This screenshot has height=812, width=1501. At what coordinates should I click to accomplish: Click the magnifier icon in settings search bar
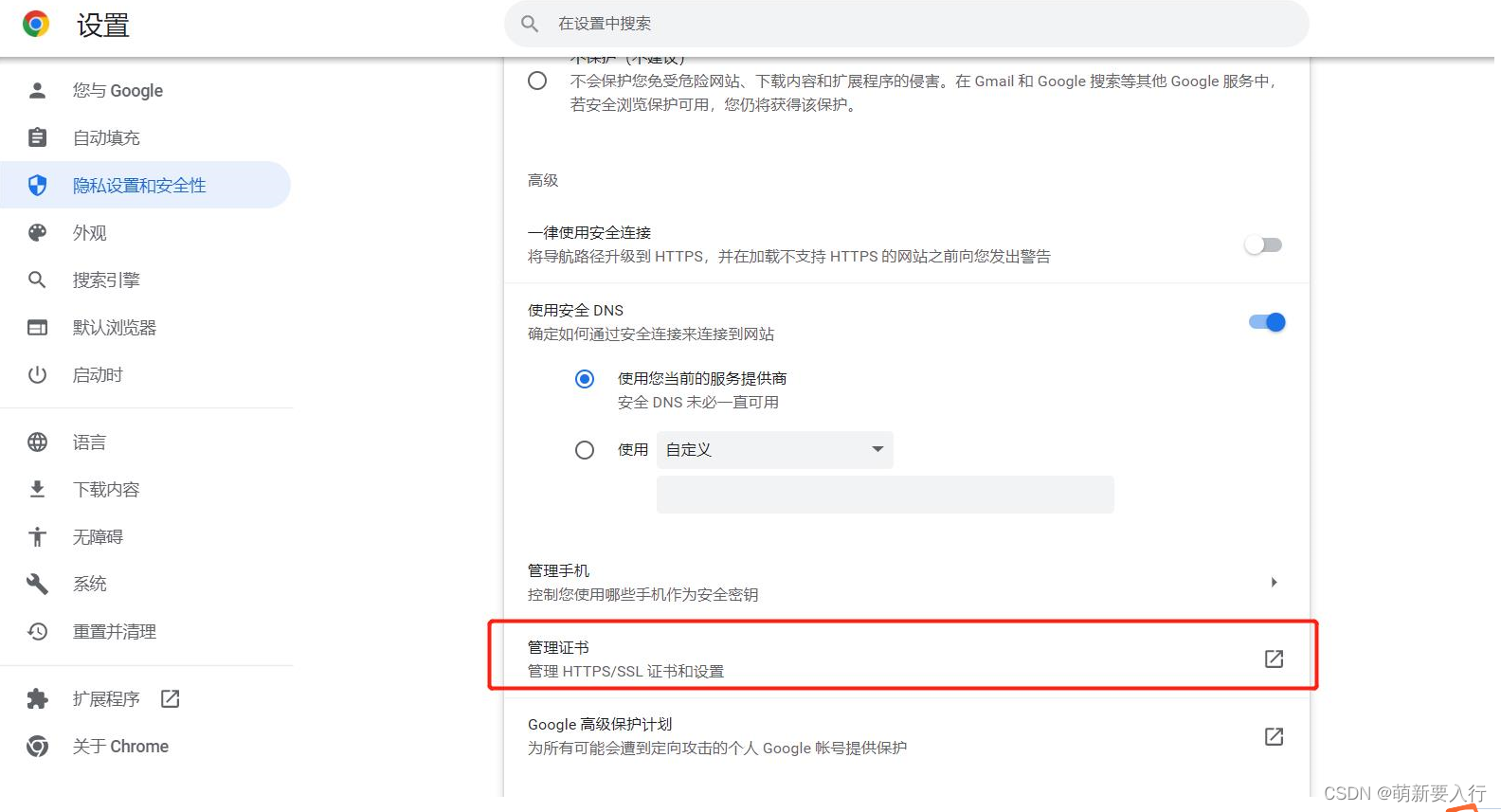[530, 24]
